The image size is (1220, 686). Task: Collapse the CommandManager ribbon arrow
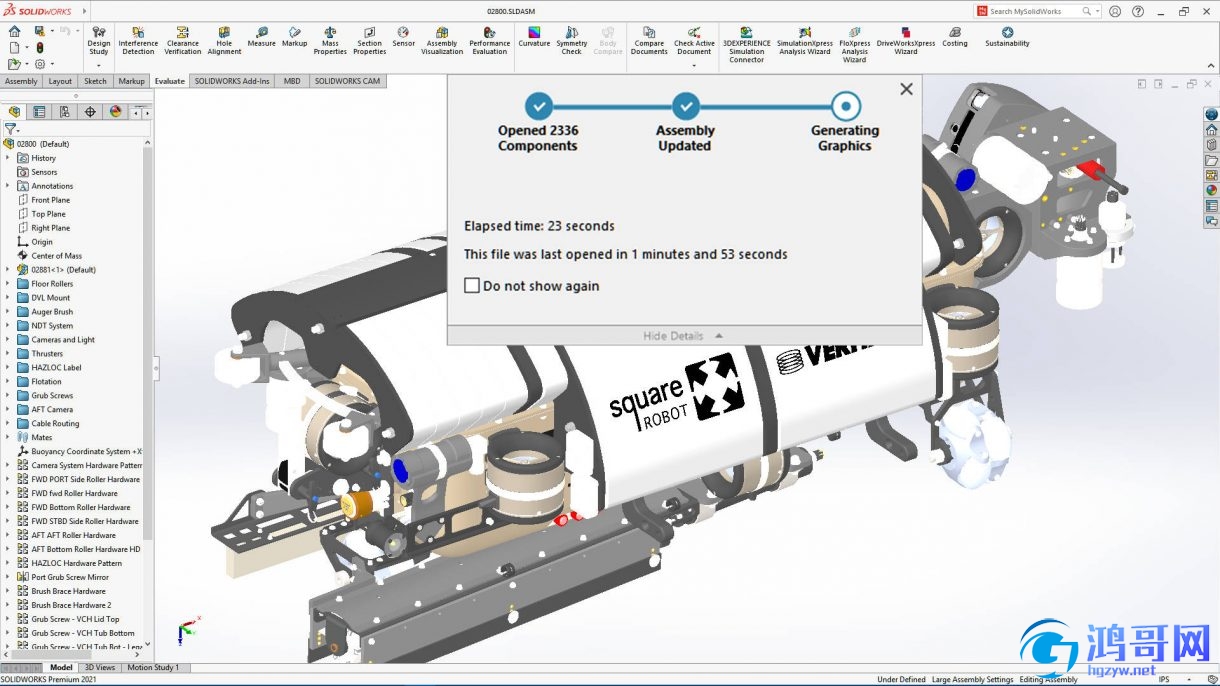click(x=1211, y=66)
